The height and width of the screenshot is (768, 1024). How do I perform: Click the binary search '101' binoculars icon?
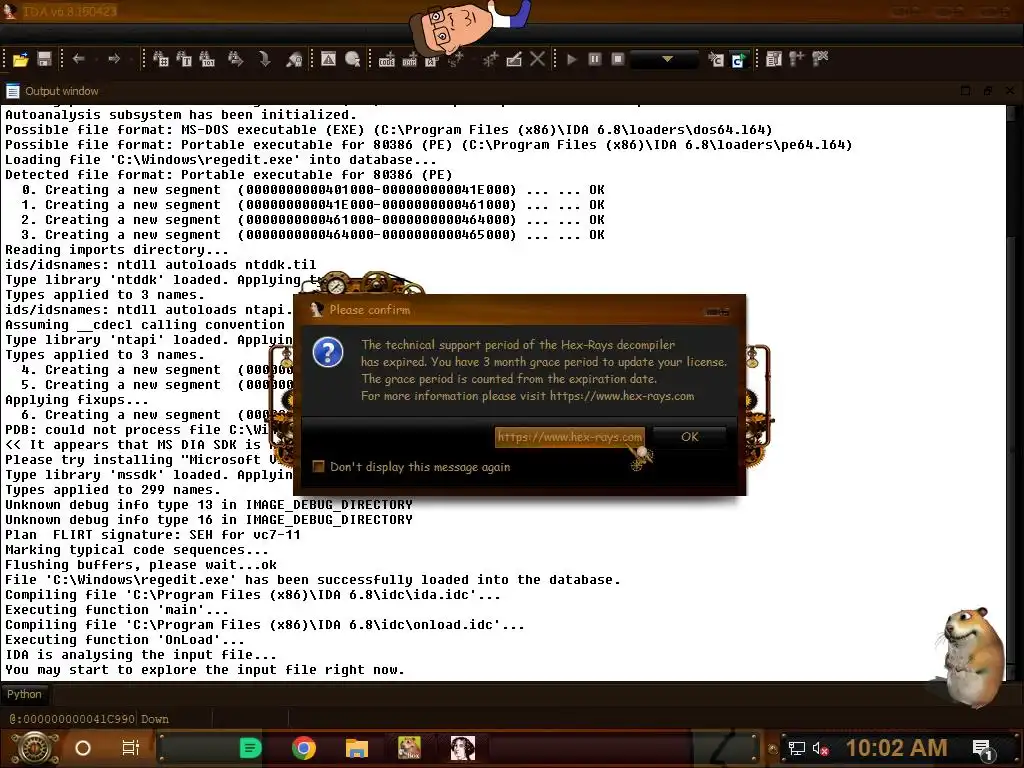point(207,59)
